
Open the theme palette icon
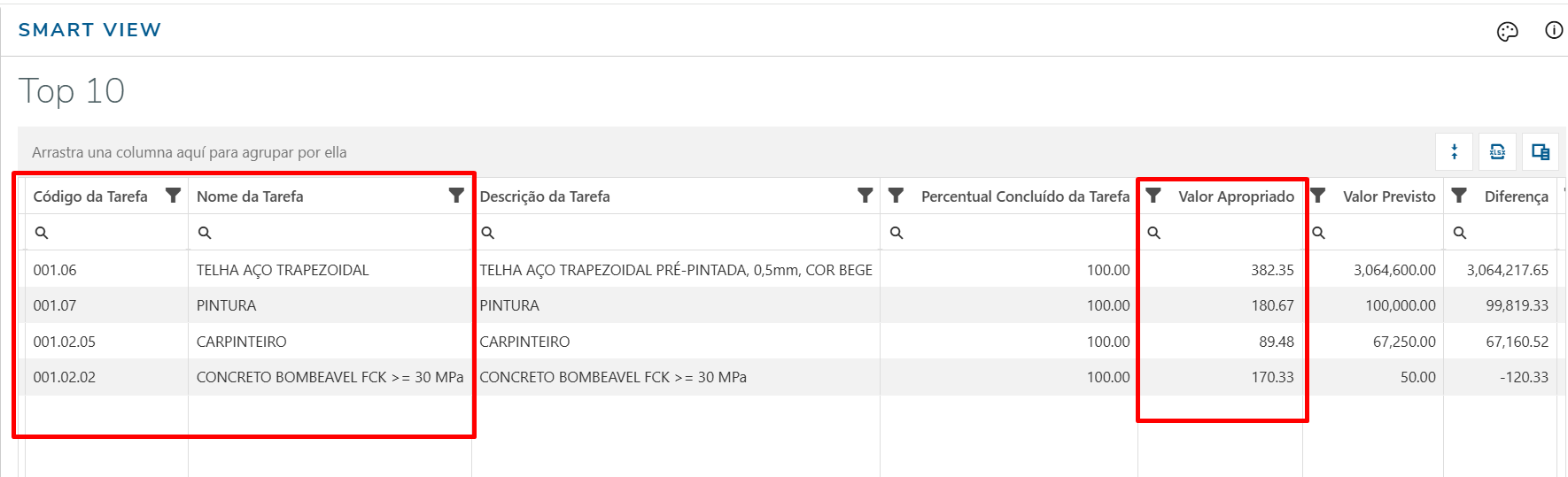[1507, 32]
